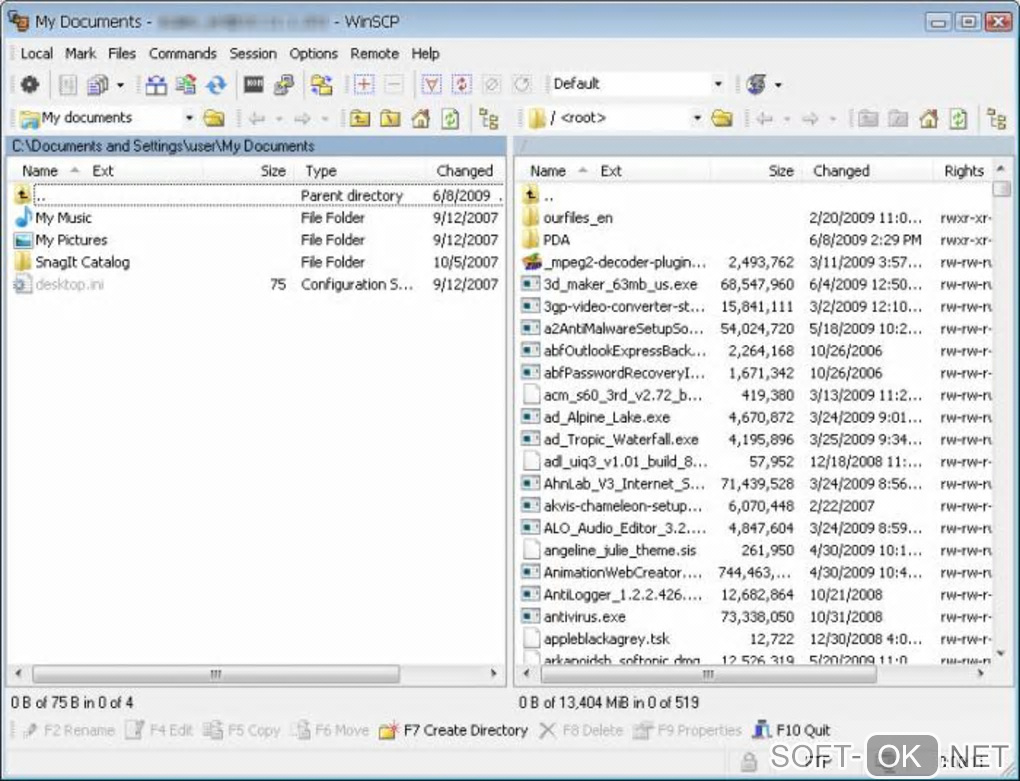1020x781 pixels.
Task: Click the Select All triangle icon
Action: 431,85
